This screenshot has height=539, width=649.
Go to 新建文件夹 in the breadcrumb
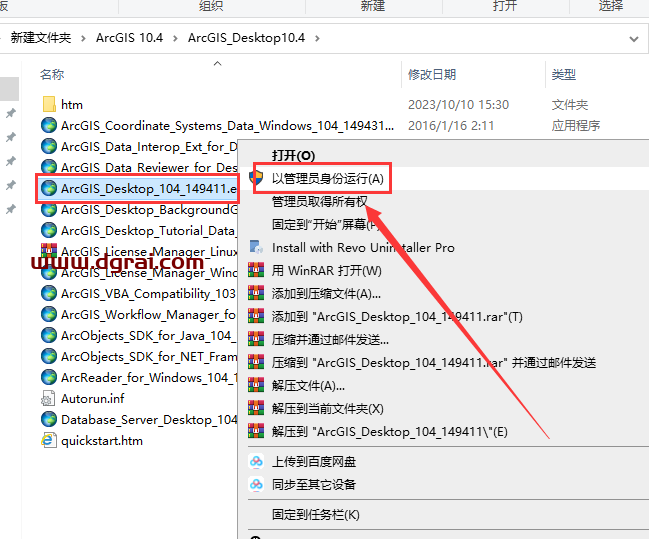tap(41, 38)
